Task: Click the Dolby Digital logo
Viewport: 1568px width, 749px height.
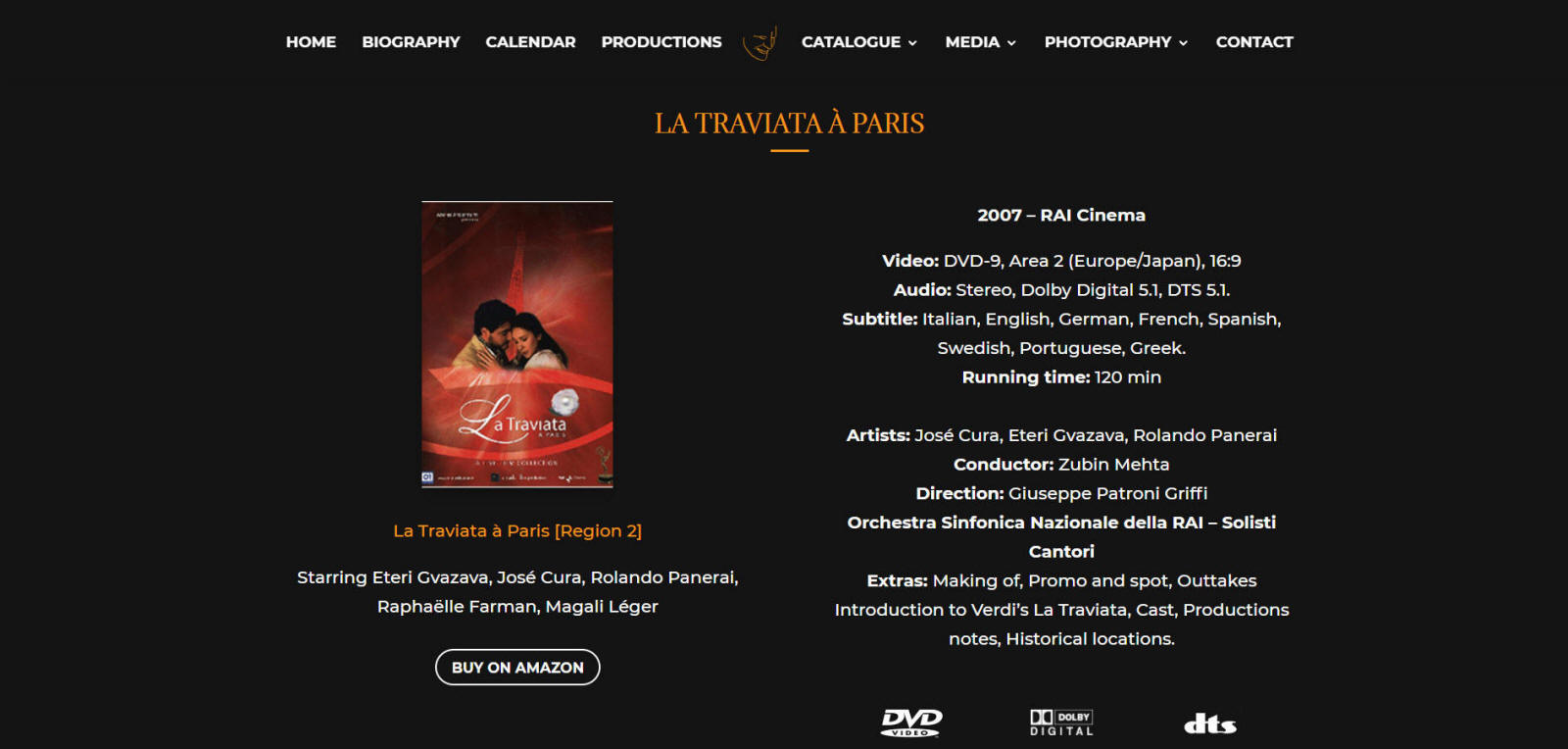Action: point(1061,723)
